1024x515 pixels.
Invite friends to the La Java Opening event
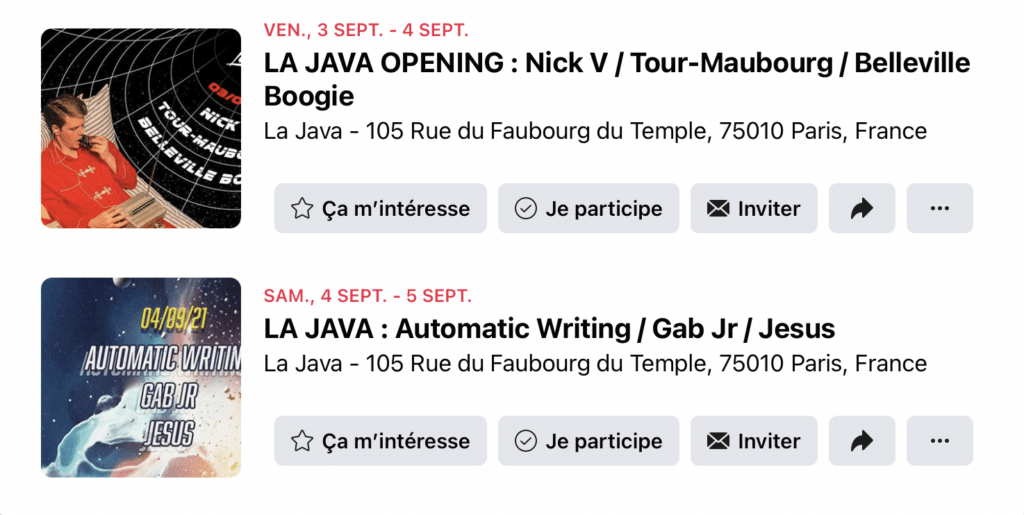tap(754, 208)
